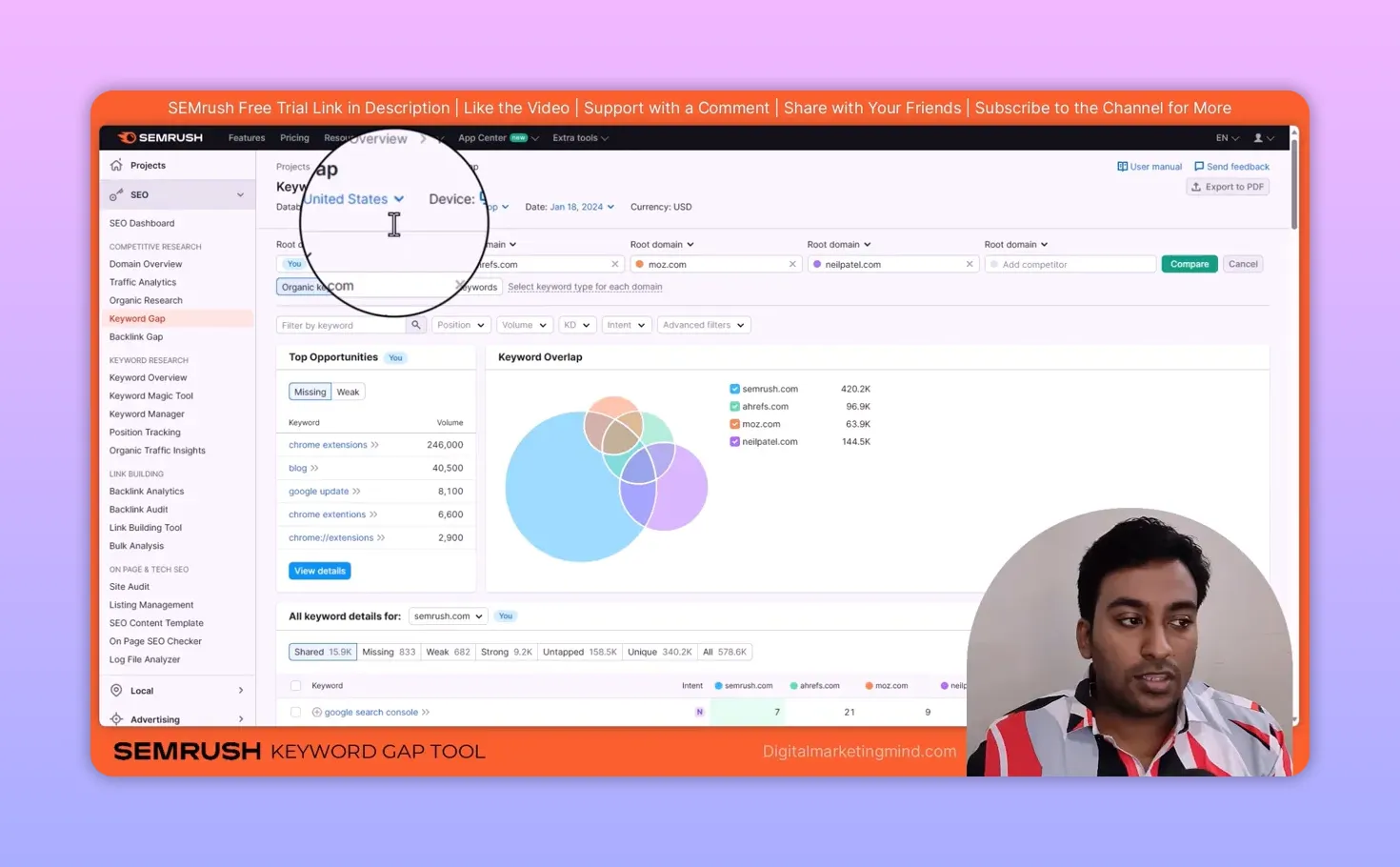Click the User manual book icon
The height and width of the screenshot is (867, 1400).
(1122, 167)
